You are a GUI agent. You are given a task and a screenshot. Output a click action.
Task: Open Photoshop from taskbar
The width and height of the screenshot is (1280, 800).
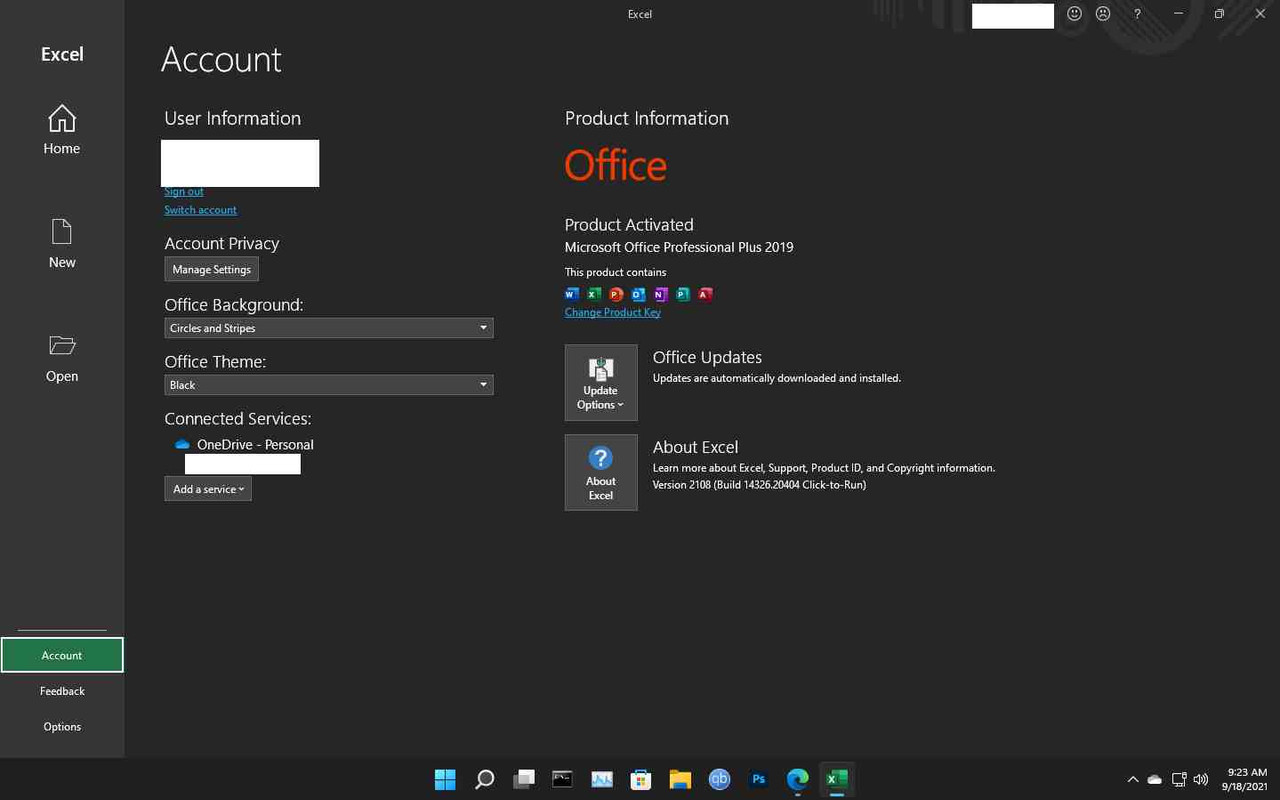(758, 779)
